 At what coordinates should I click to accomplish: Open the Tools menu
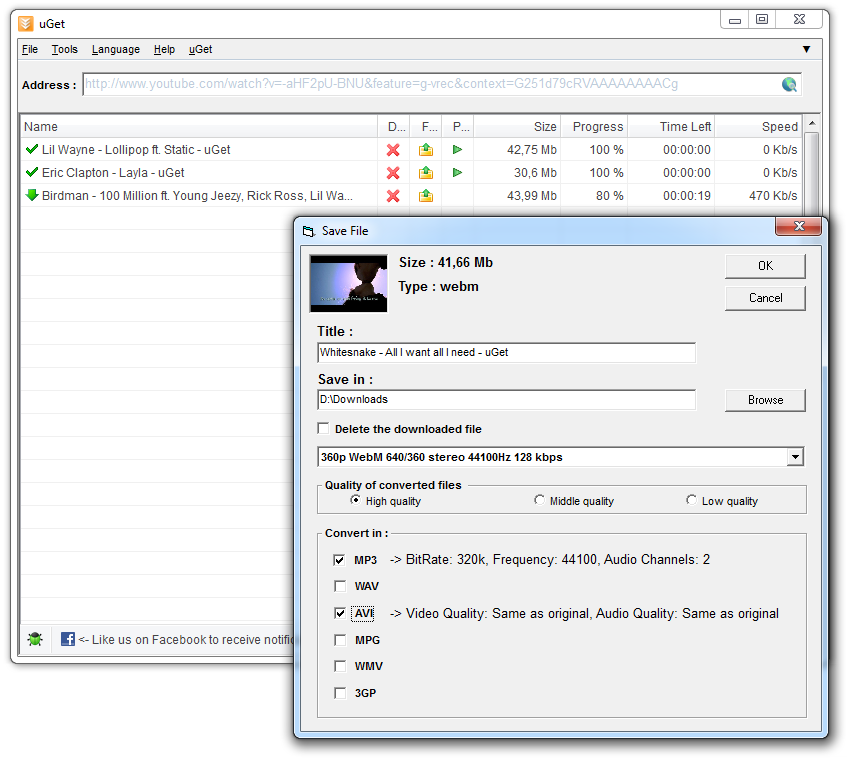coord(65,50)
